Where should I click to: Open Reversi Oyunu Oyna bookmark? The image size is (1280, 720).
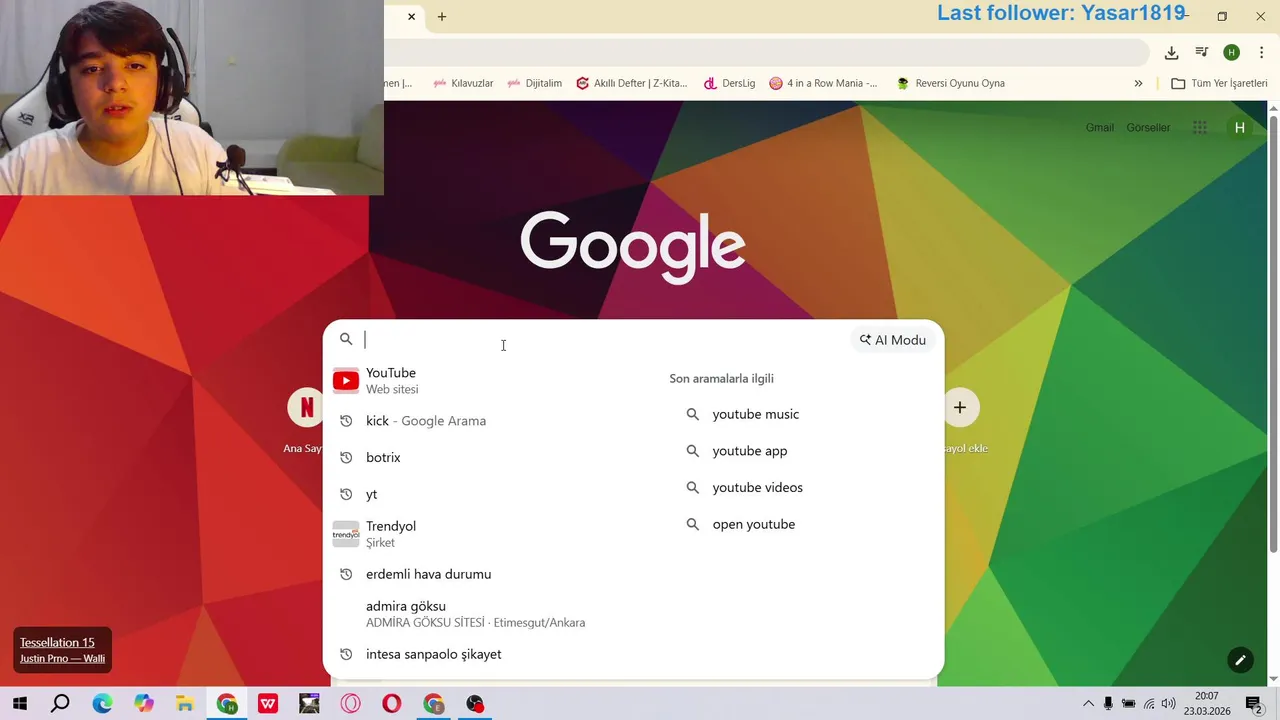pos(950,83)
